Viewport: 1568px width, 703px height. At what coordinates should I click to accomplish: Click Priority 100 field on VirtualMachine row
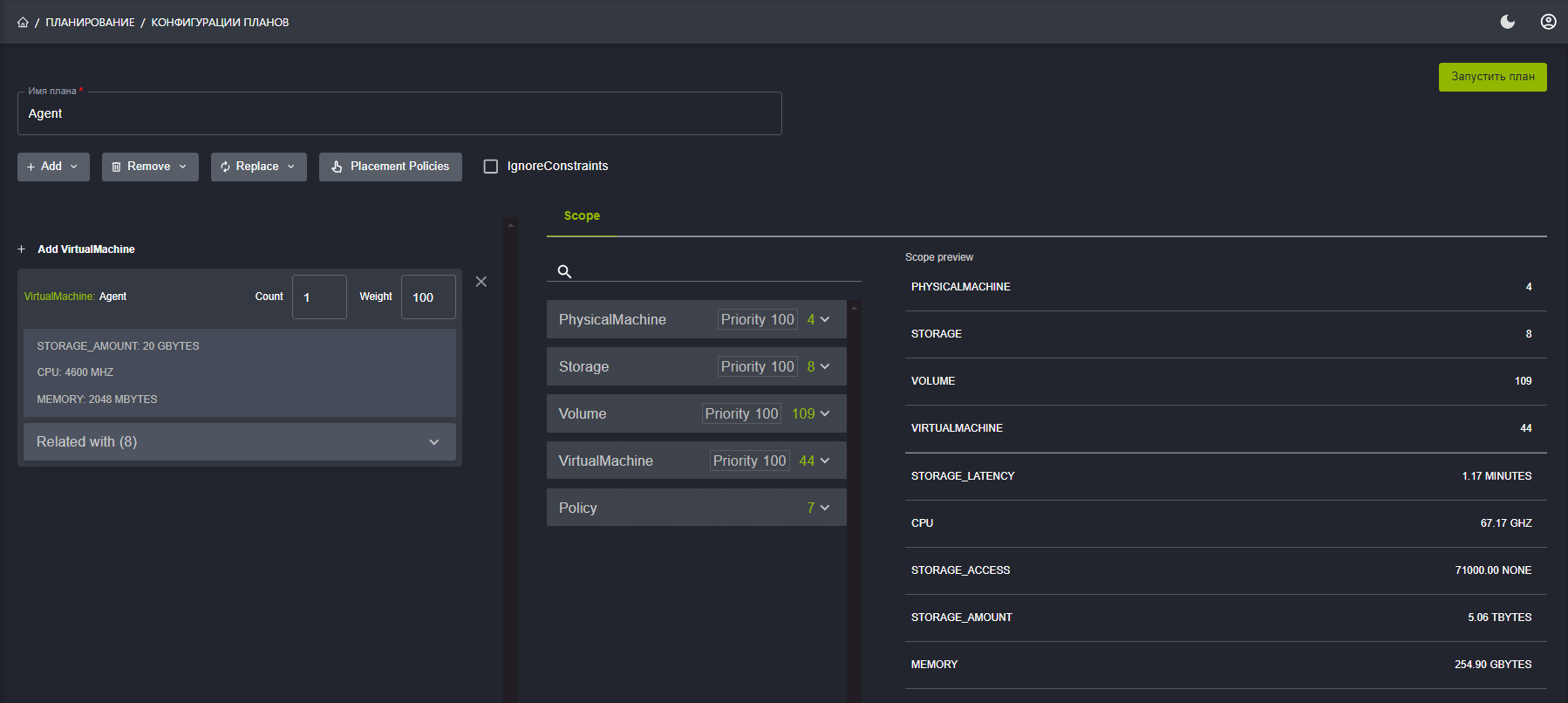[x=749, y=461]
